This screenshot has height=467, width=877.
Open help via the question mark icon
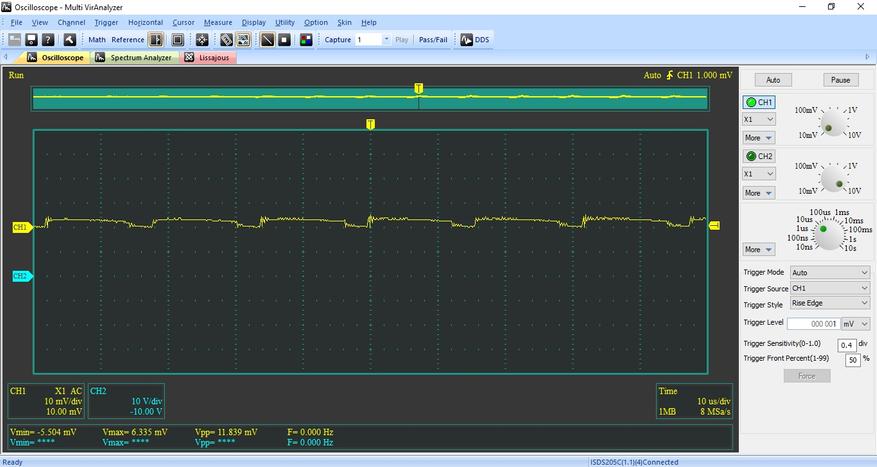(47, 40)
